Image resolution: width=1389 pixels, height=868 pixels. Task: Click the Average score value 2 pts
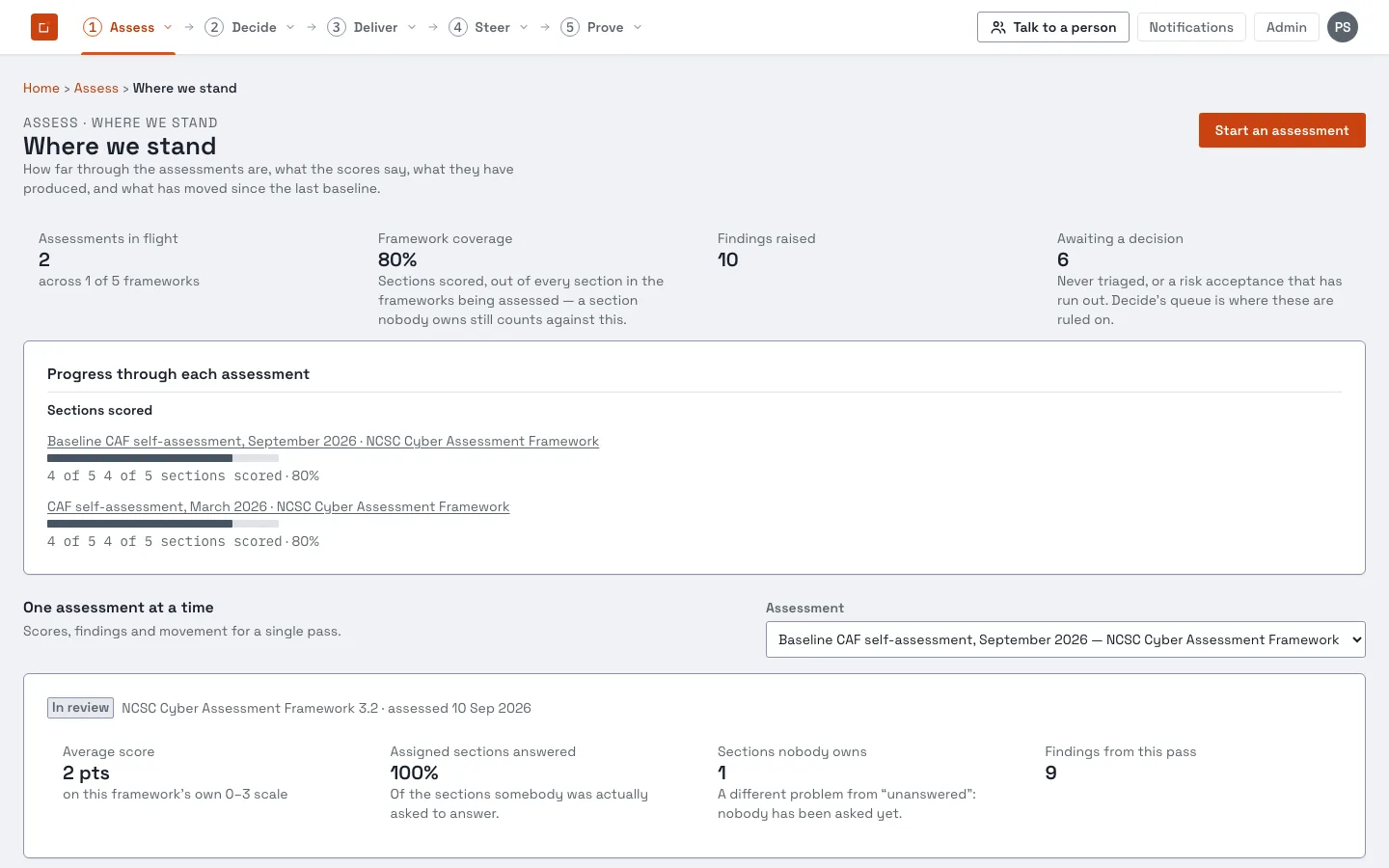pyautogui.click(x=86, y=773)
